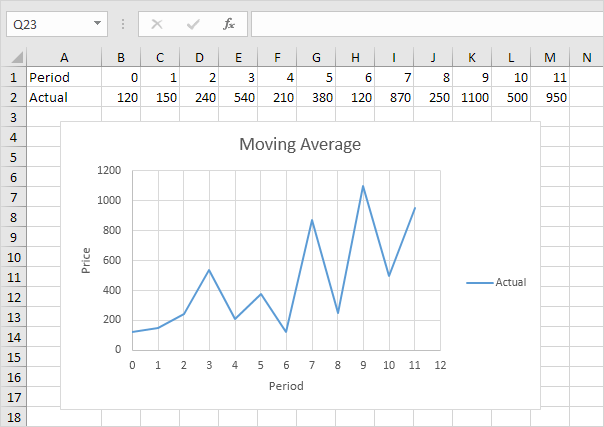The image size is (604, 427).
Task: Select cell K2 containing 1100
Action: point(472,97)
